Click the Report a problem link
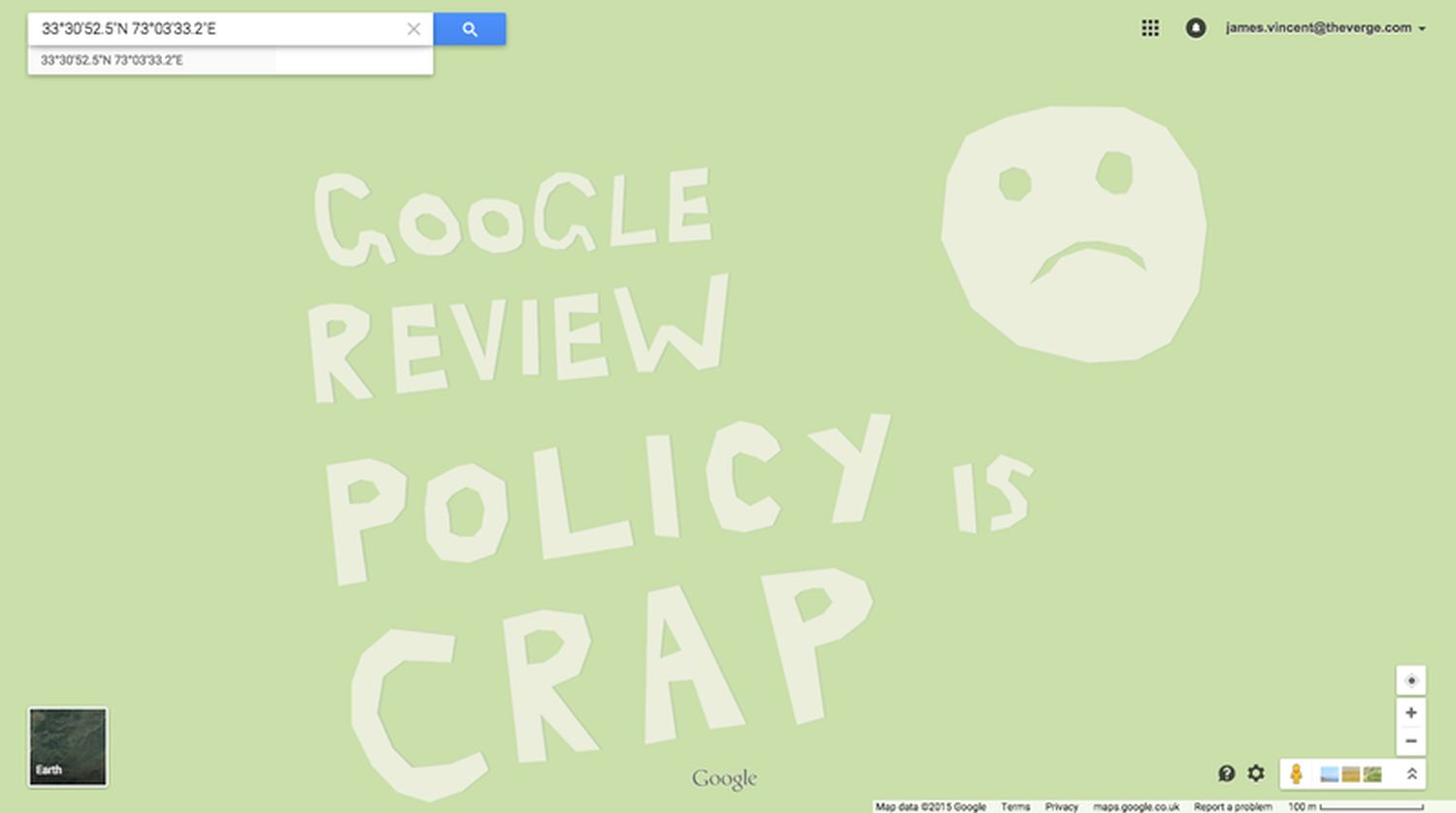Viewport: 1456px width, 813px height. (x=1232, y=806)
